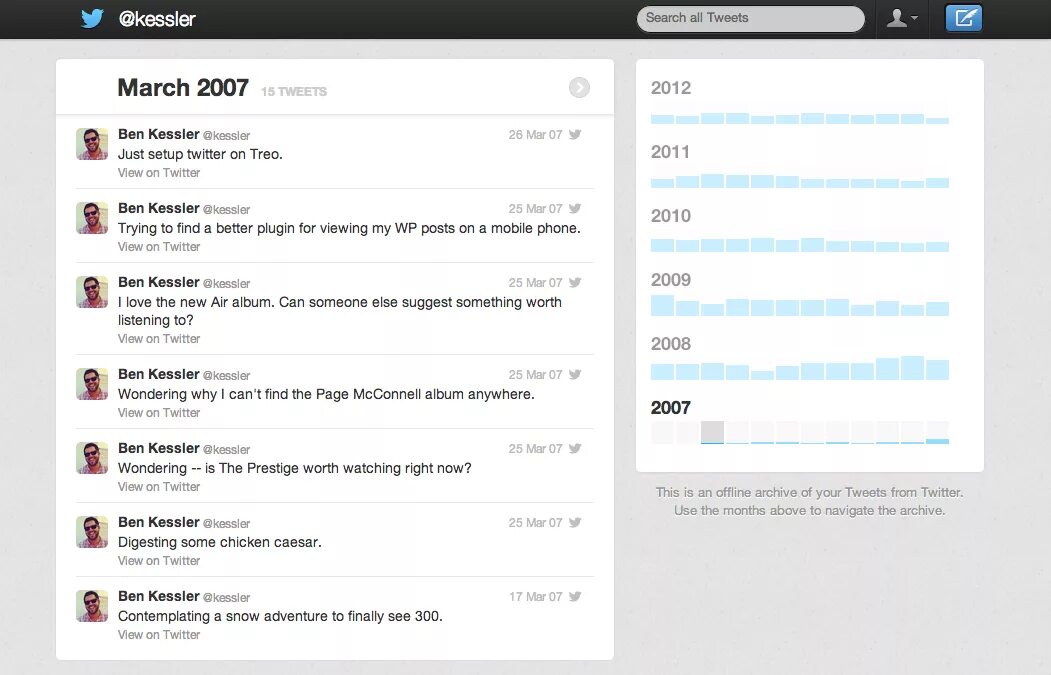Viewport: 1051px width, 675px height.
Task: Select first month bar of 2010
Action: click(662, 245)
